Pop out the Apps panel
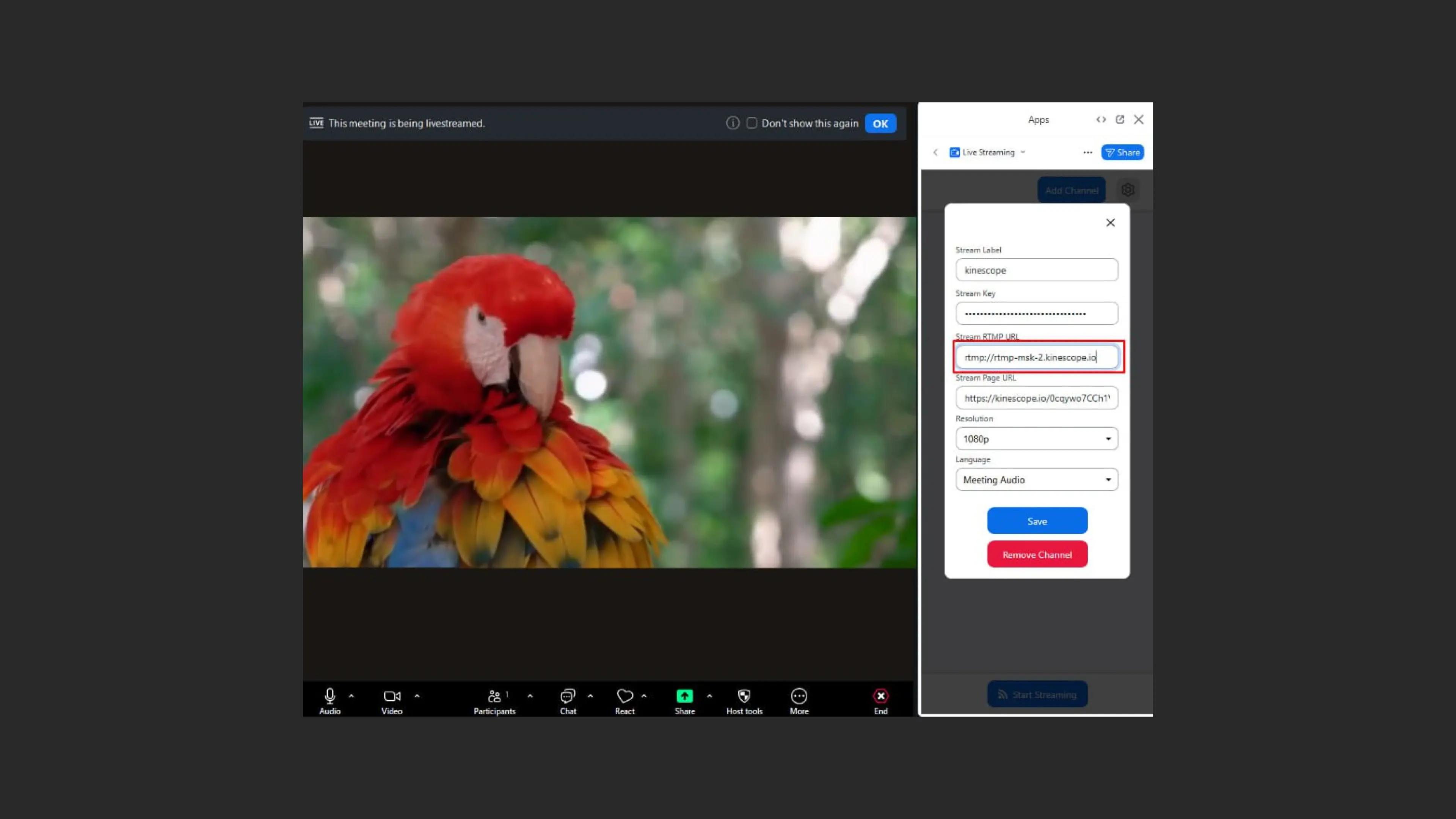This screenshot has width=1456, height=819. click(1120, 119)
